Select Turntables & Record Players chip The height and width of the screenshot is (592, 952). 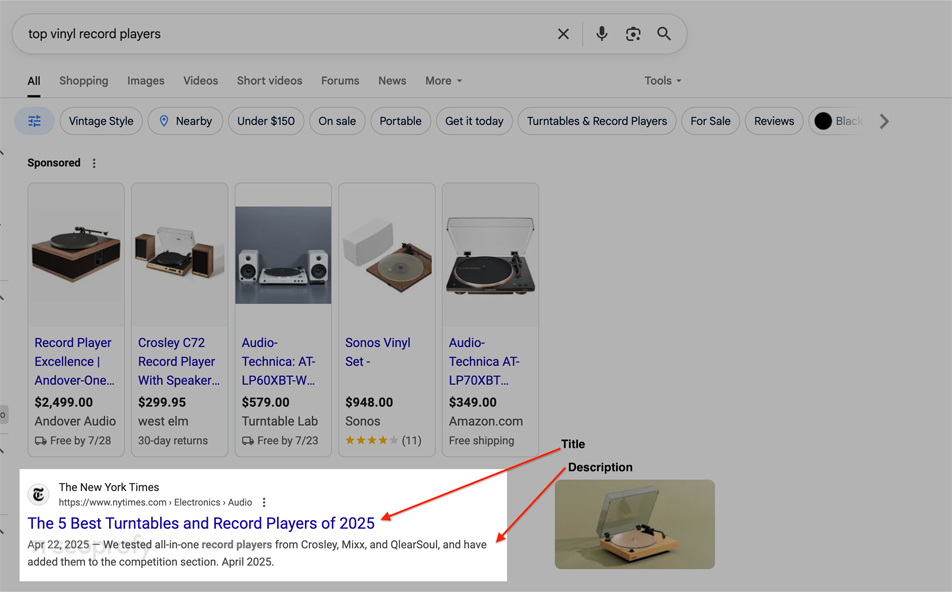pyautogui.click(x=597, y=121)
